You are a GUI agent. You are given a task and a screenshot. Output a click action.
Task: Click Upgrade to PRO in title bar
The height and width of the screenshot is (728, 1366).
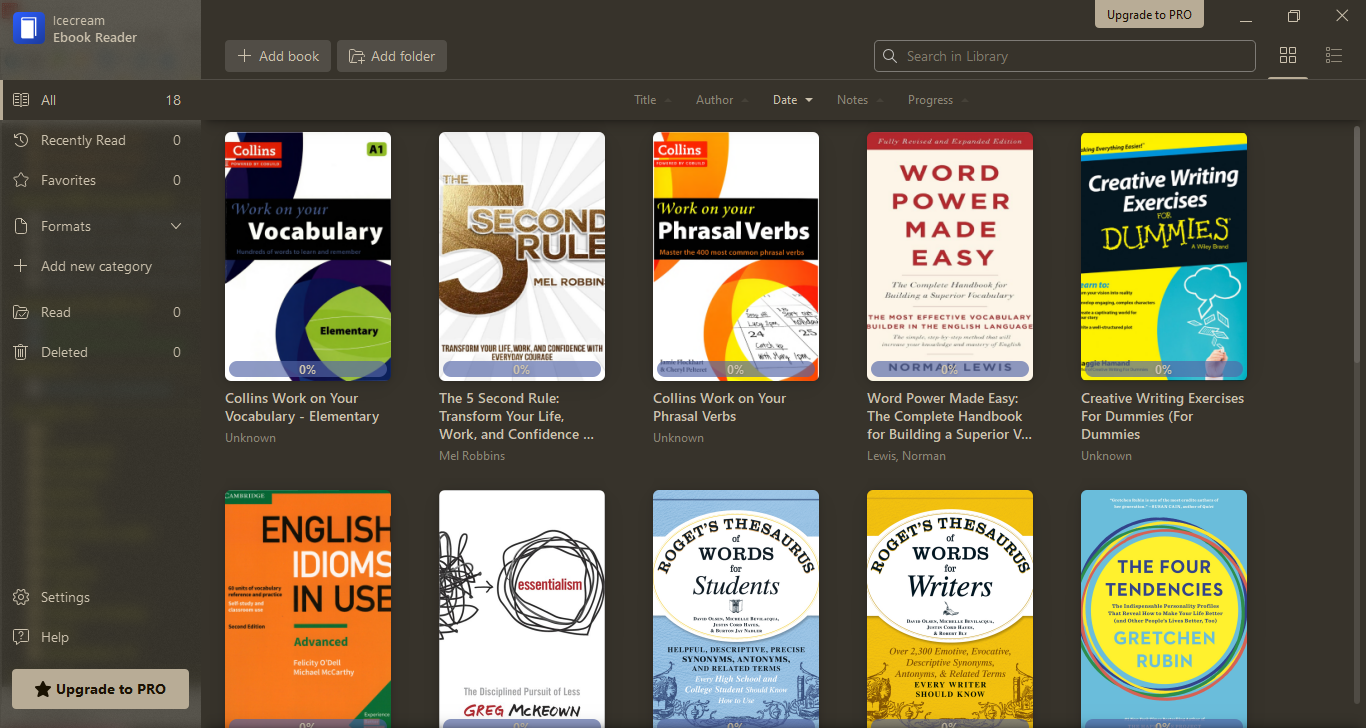click(1150, 15)
